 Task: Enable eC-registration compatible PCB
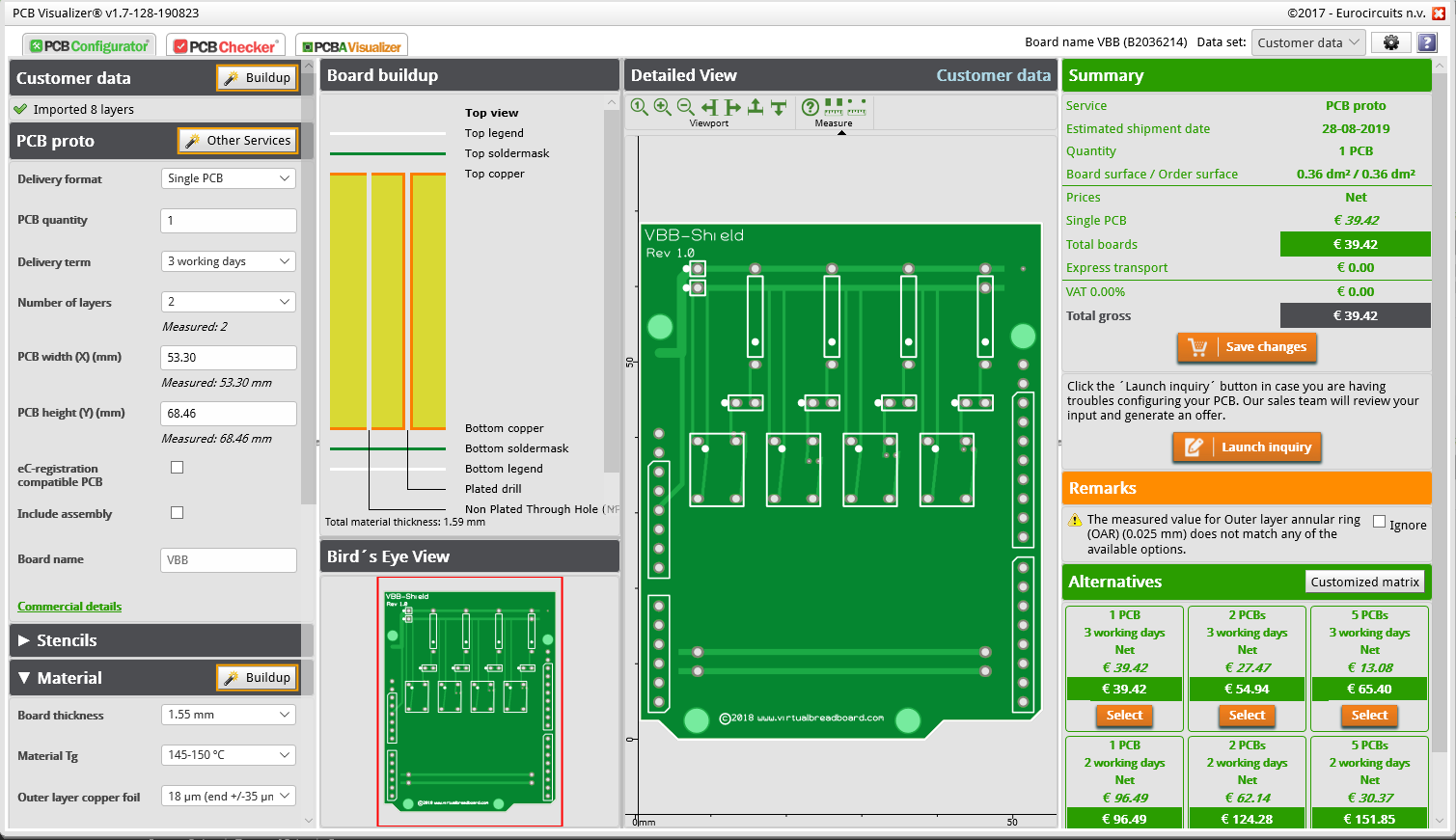click(x=177, y=467)
